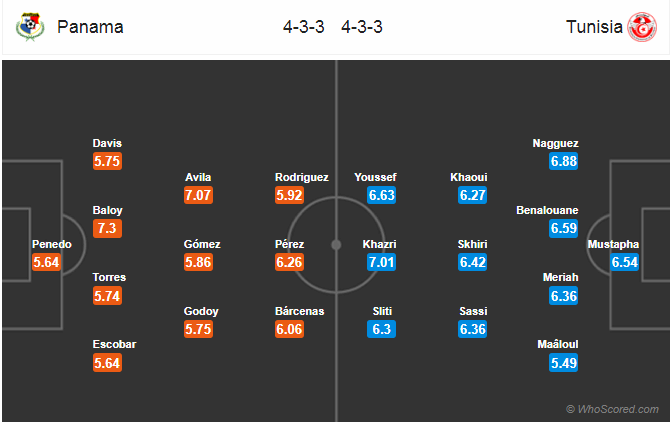Click the WhoScored.com watermark
This screenshot has height=422, width=670.
coord(612,409)
